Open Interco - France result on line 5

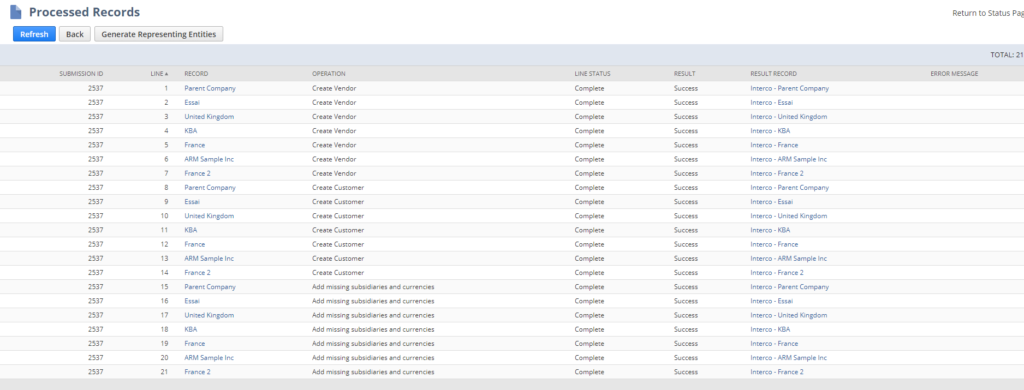point(774,145)
